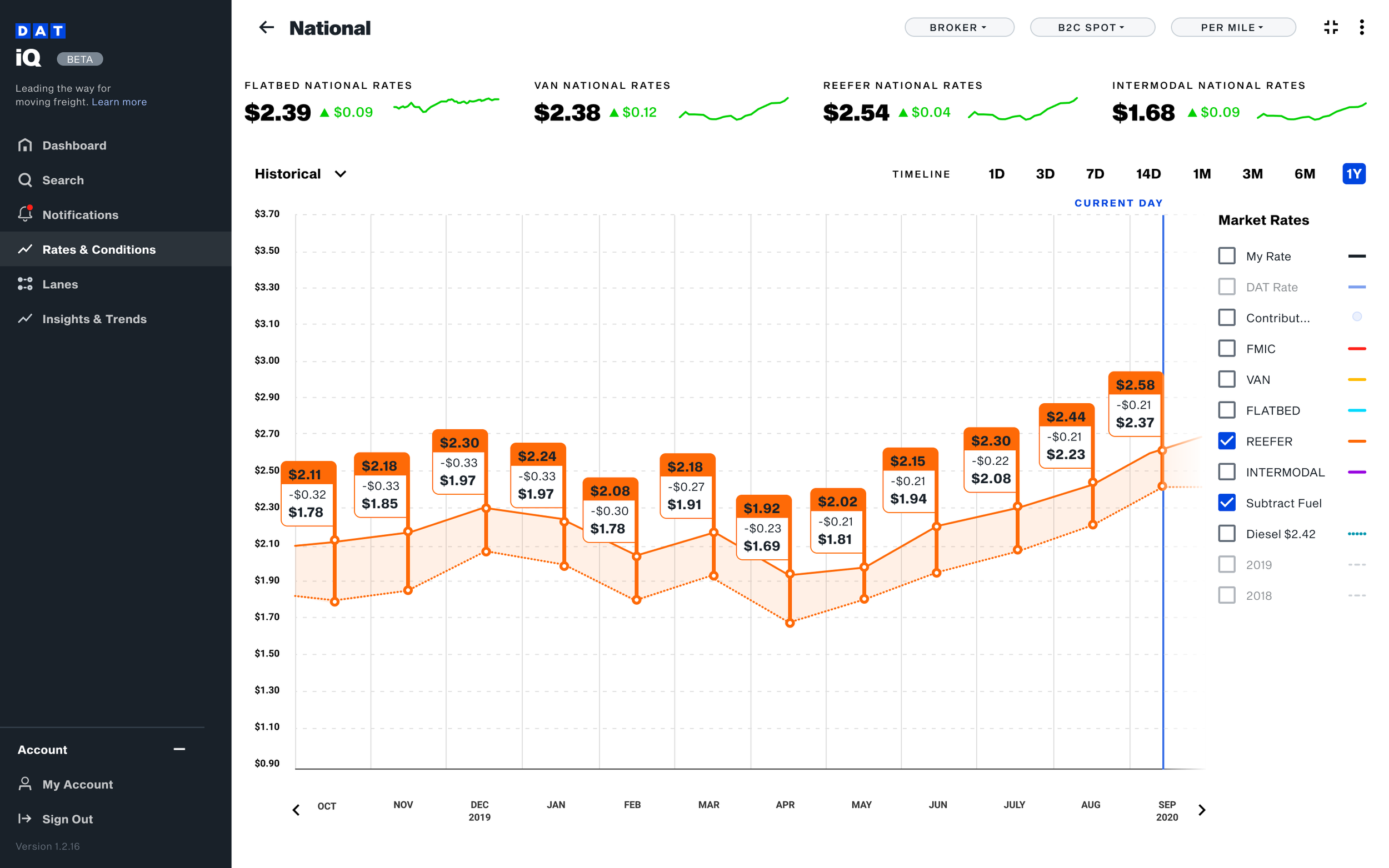This screenshot has width=1389, height=868.
Task: Open the Search section in the sidebar
Action: click(63, 180)
